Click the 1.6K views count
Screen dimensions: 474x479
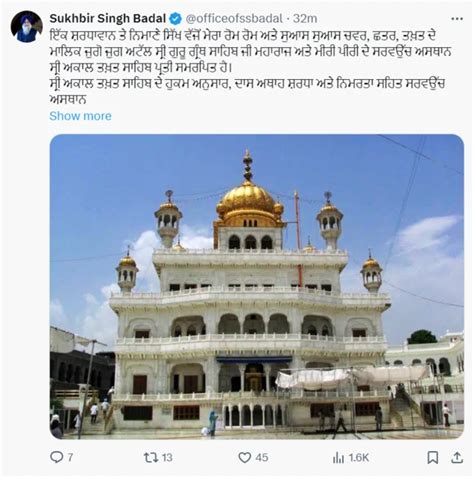359,458
